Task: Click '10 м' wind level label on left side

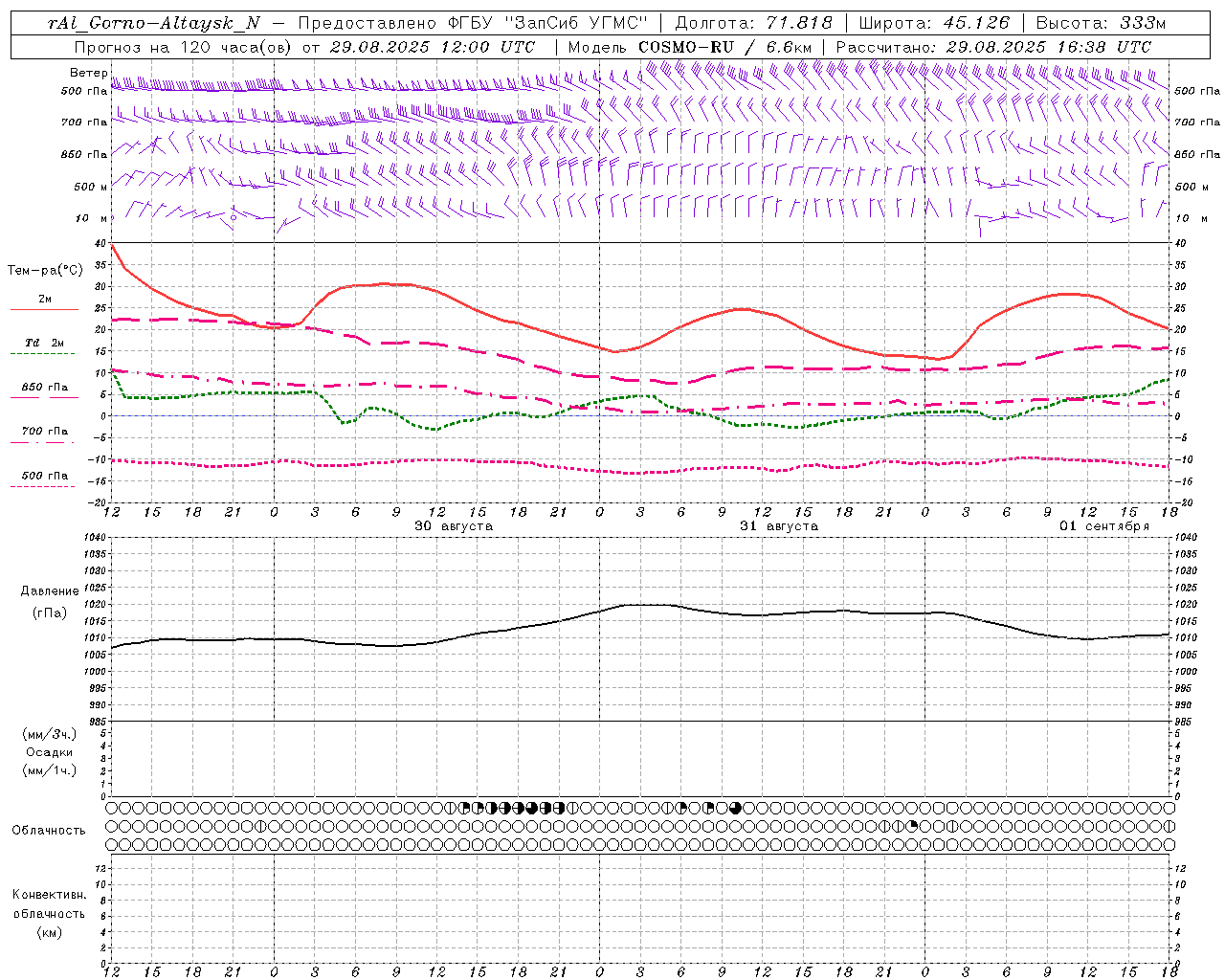Action: [x=92, y=219]
